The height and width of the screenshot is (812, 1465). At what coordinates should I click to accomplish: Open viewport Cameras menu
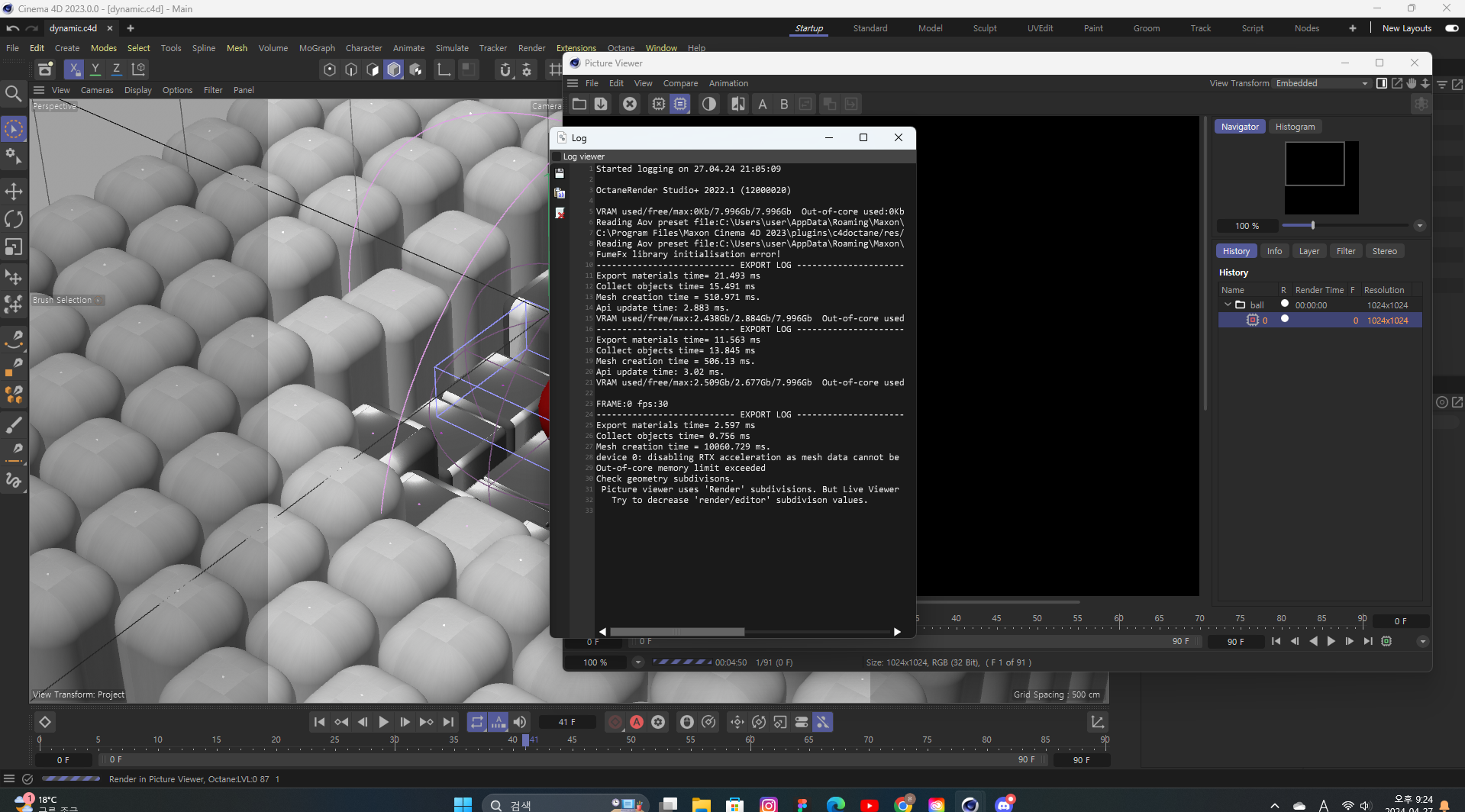point(97,90)
